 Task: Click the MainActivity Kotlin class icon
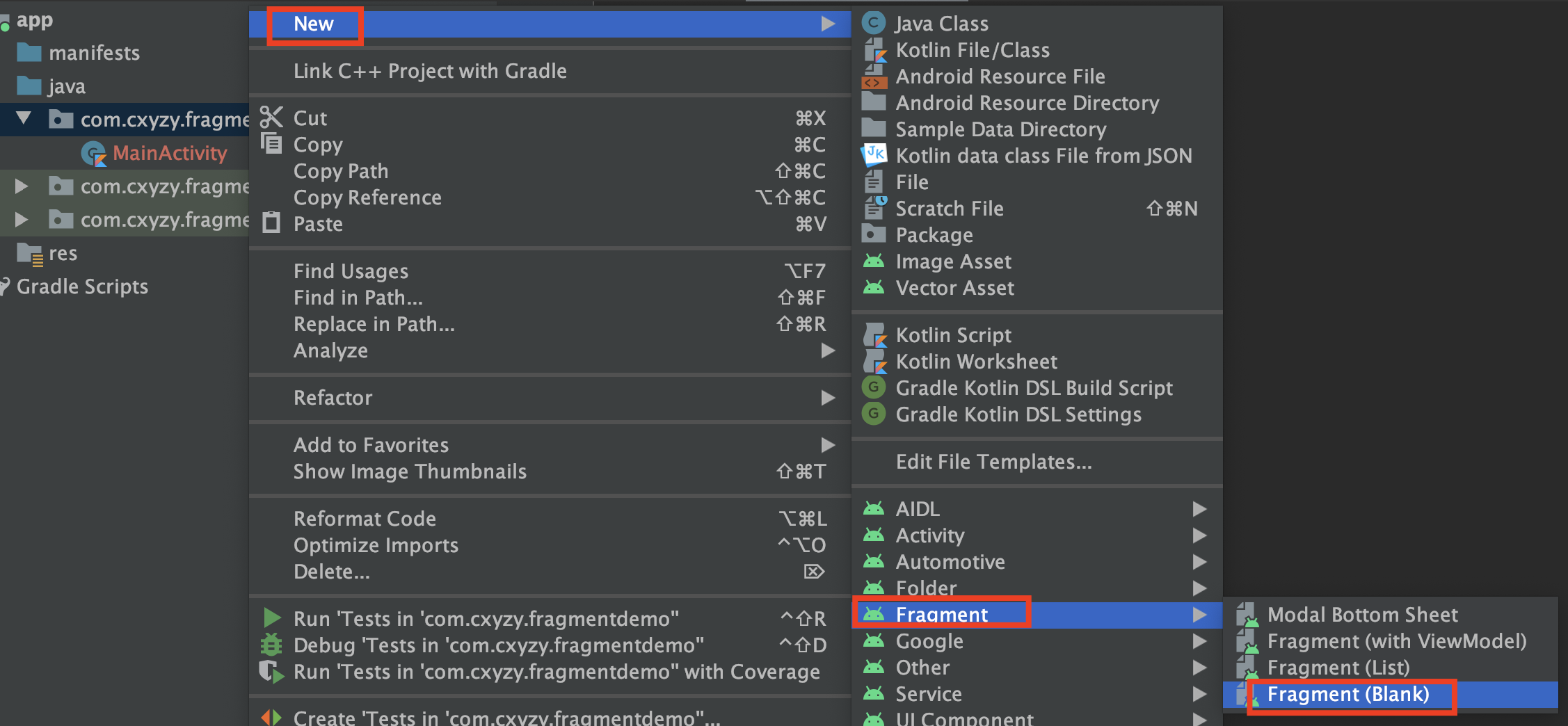pos(94,154)
